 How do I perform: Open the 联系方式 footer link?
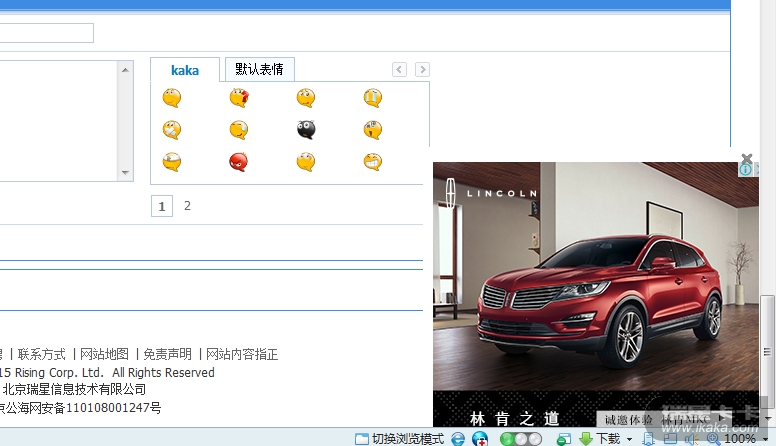tap(42, 354)
